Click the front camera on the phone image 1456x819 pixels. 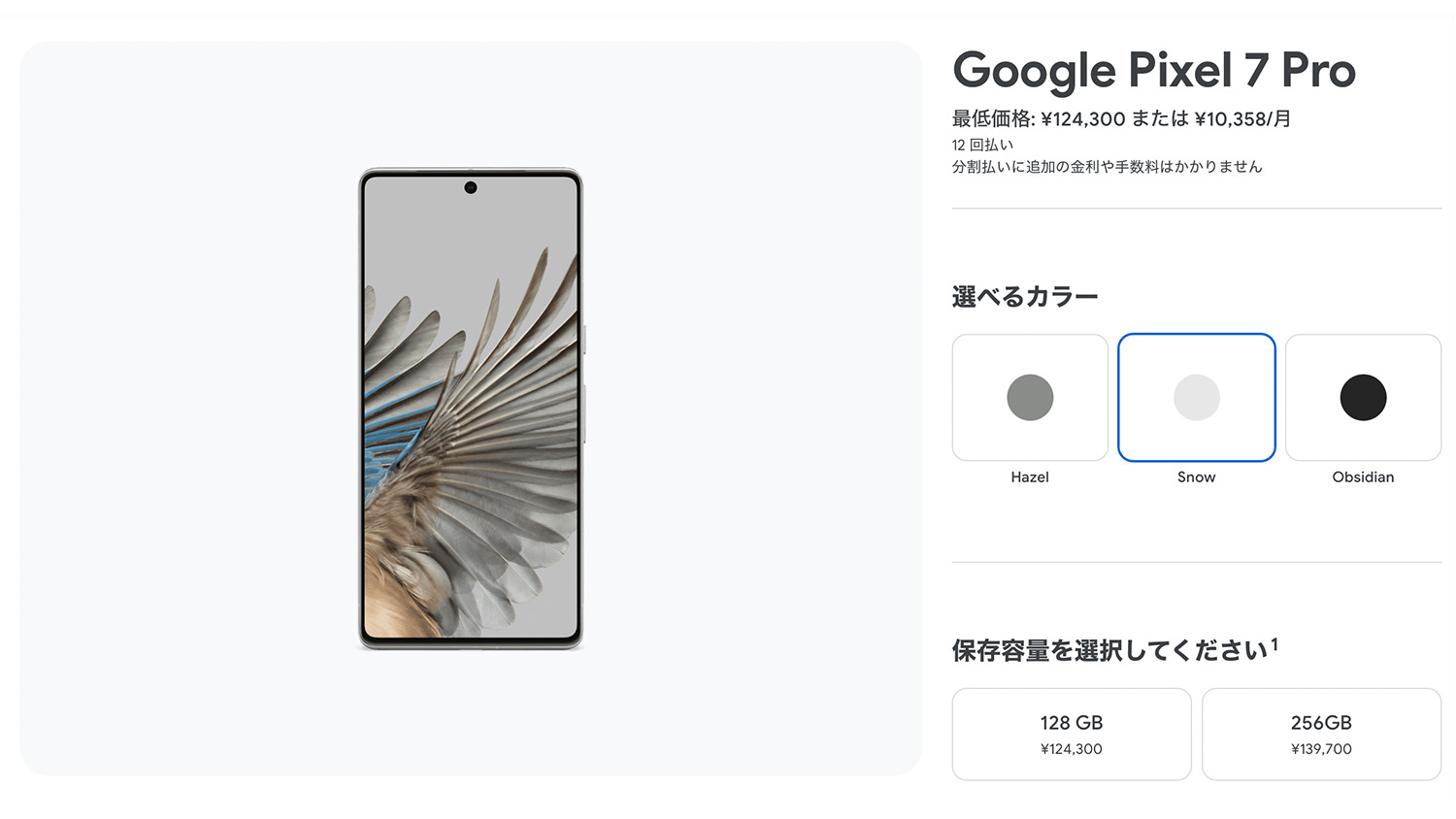pyautogui.click(x=471, y=187)
